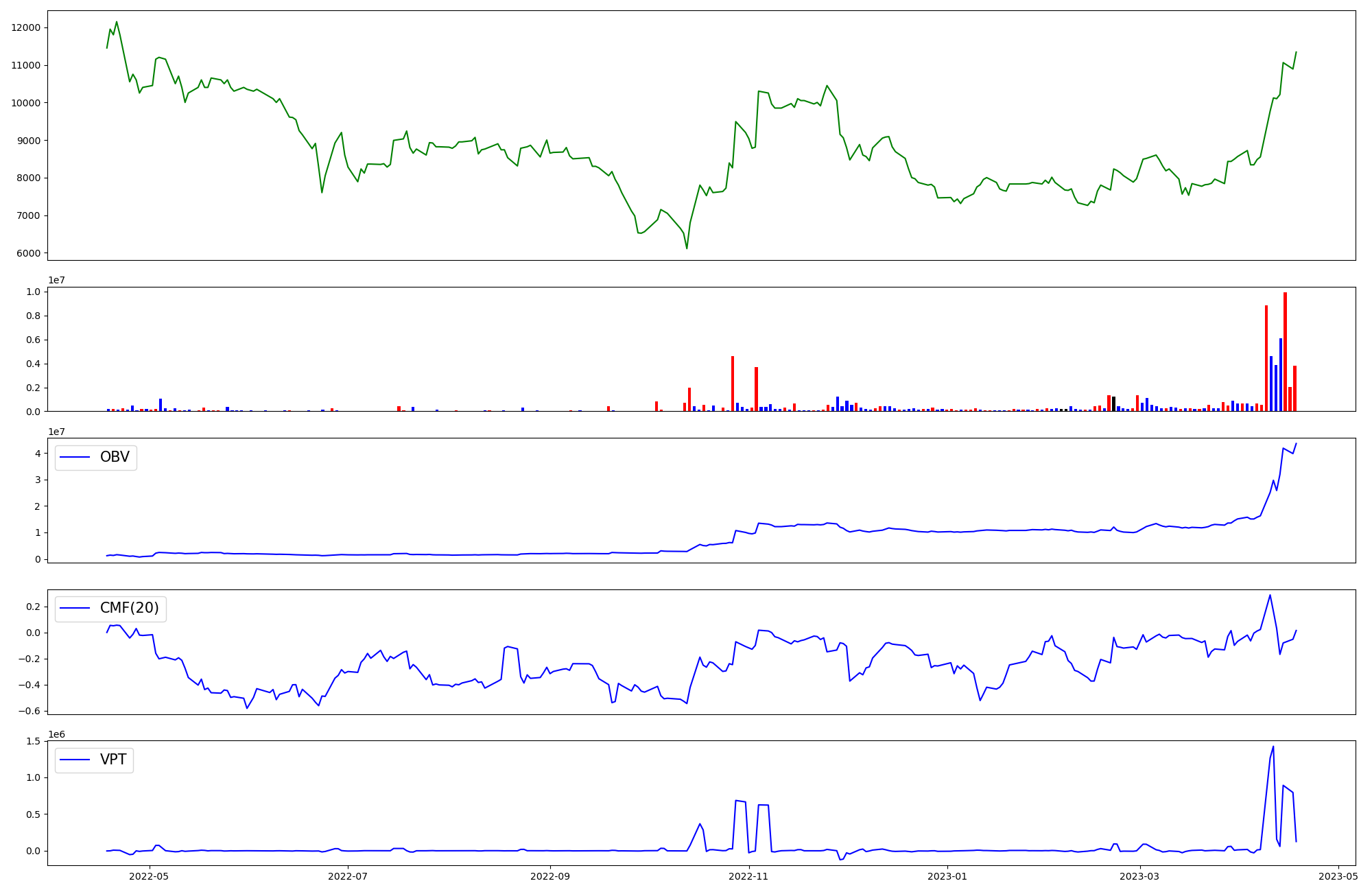Click the 1e7 exponent label above volume panel
Viewport: 1372px width, 892px height.
click(x=57, y=281)
